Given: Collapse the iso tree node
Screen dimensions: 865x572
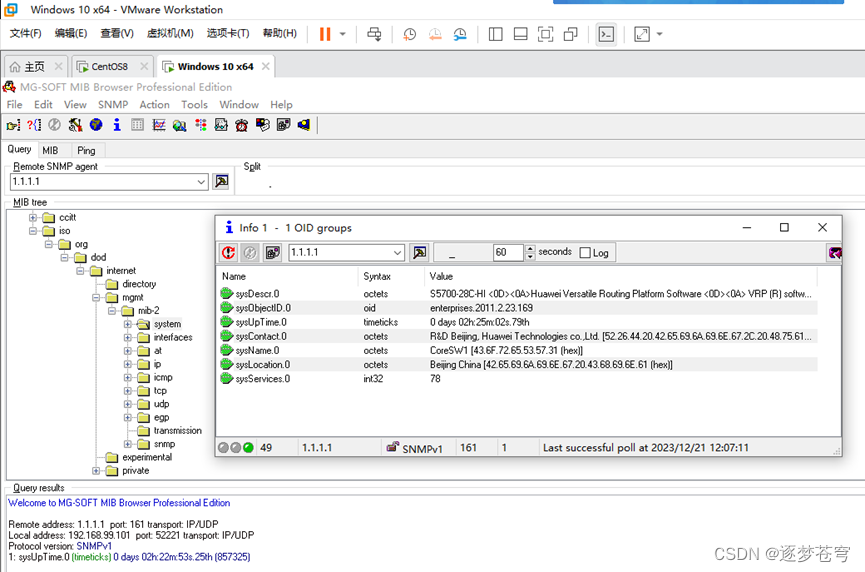Looking at the screenshot, I should tap(33, 231).
